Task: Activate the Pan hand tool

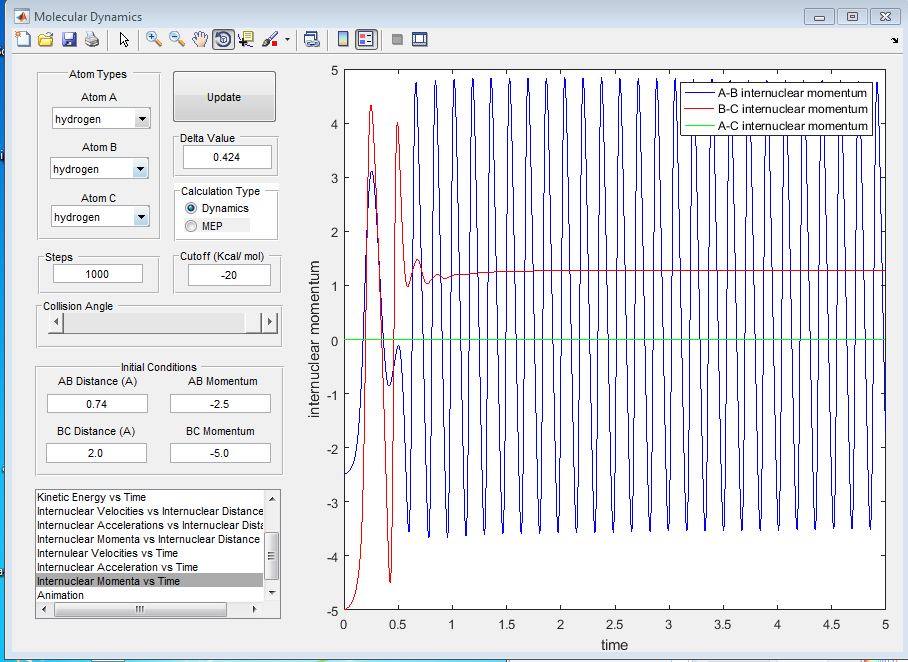Action: point(200,40)
